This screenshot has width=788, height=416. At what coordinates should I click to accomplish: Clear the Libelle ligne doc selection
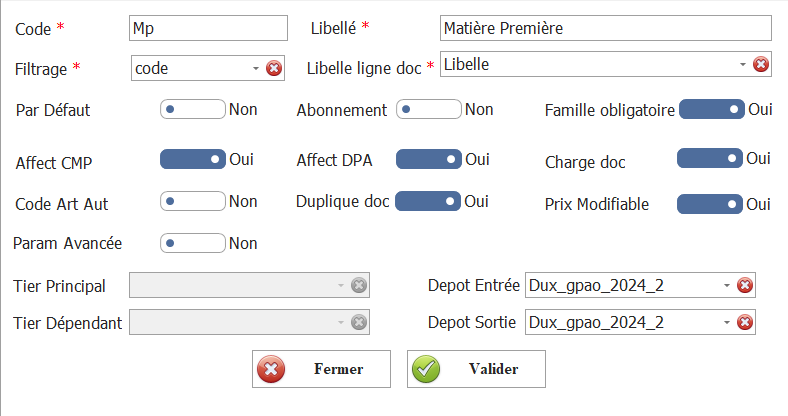tap(760, 64)
